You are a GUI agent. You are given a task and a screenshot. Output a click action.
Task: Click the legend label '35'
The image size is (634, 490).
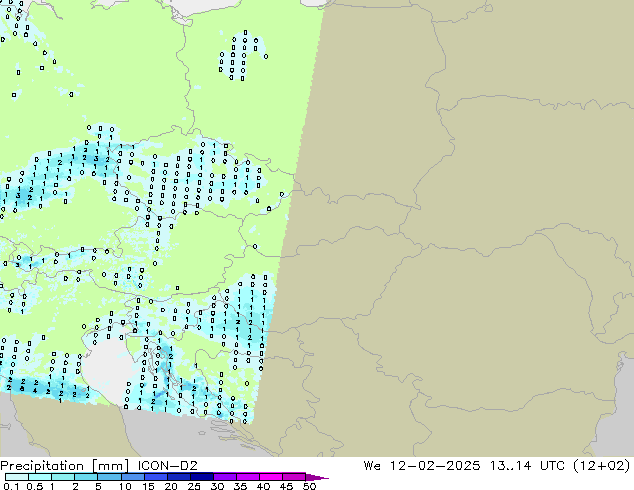[241, 486]
